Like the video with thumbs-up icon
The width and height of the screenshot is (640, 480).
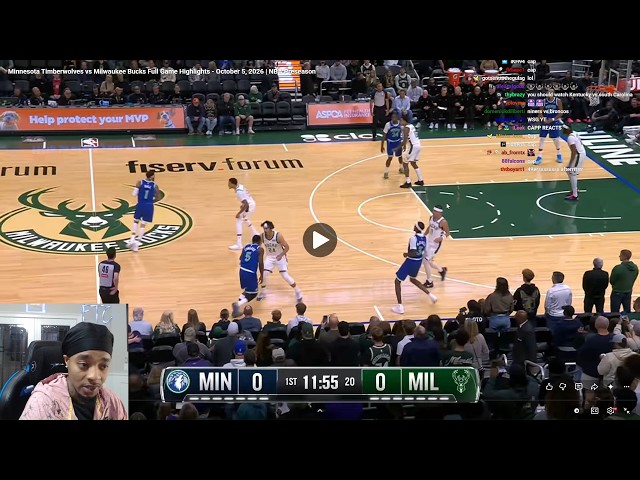(549, 386)
